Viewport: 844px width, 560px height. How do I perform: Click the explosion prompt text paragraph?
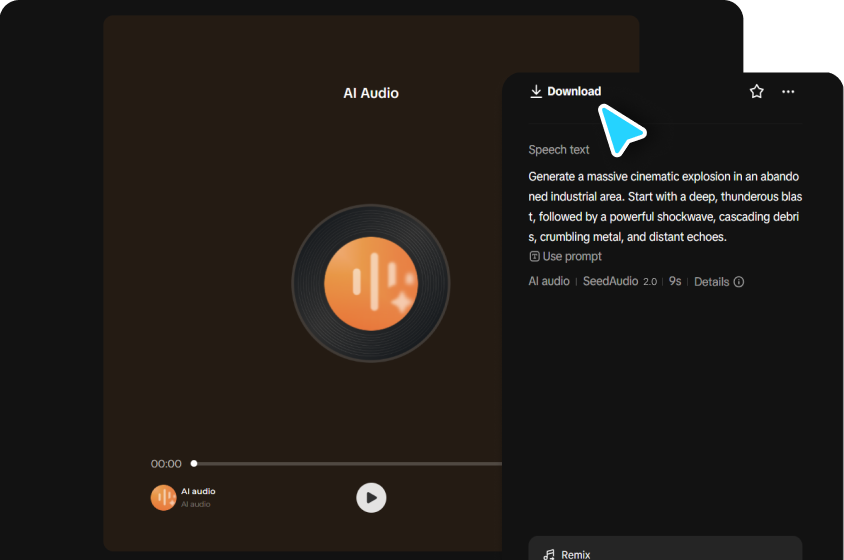(665, 207)
